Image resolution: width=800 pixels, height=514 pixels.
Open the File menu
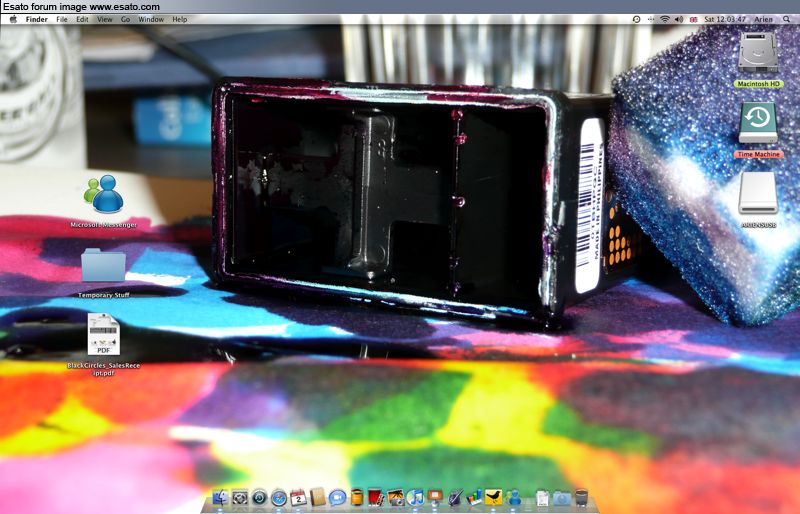click(x=62, y=19)
